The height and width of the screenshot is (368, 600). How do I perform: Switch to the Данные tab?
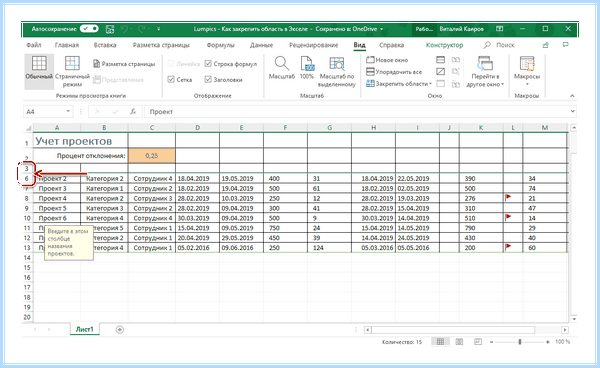tap(261, 45)
